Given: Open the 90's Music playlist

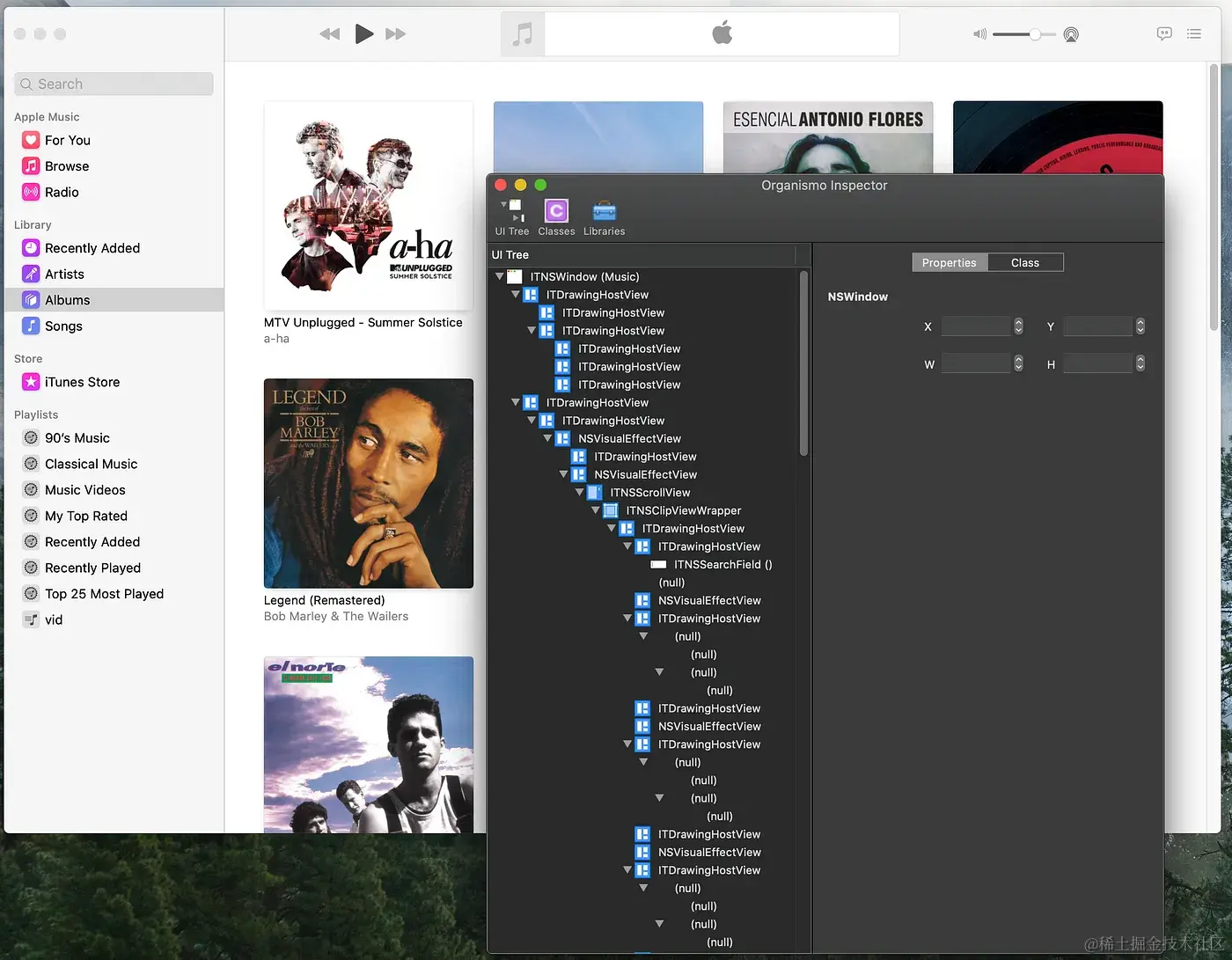Looking at the screenshot, I should point(77,437).
